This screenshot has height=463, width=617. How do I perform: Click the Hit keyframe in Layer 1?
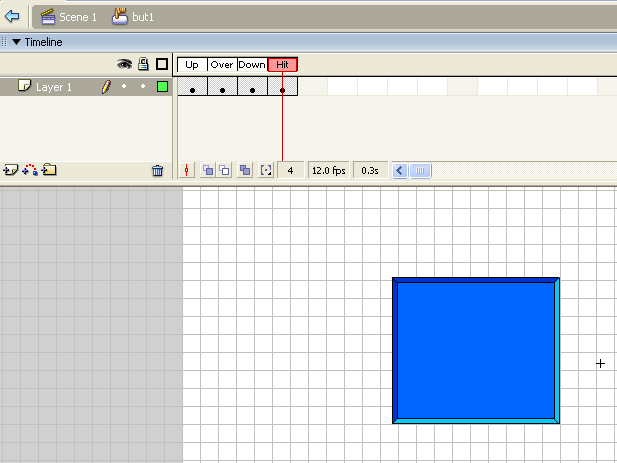[x=283, y=87]
